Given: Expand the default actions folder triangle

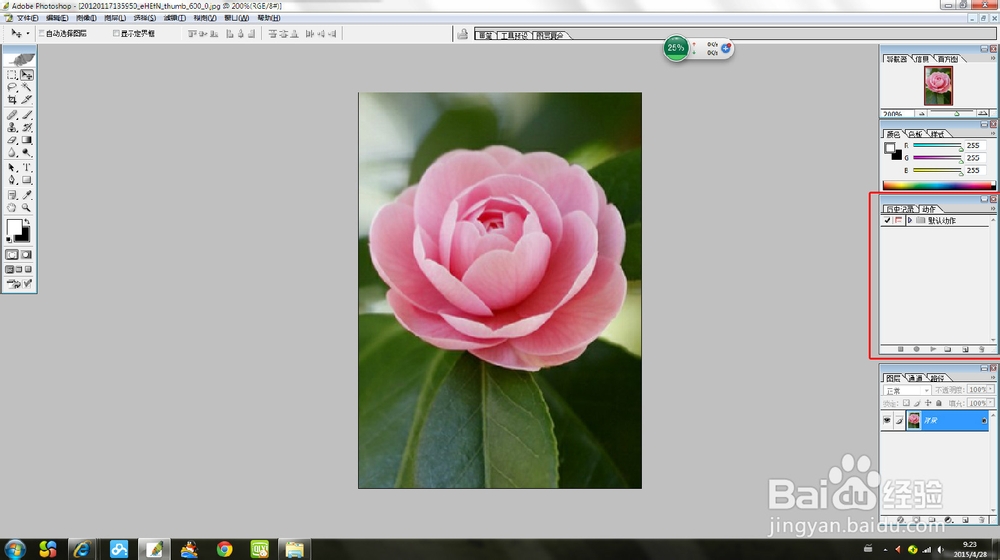Looking at the screenshot, I should [x=909, y=221].
